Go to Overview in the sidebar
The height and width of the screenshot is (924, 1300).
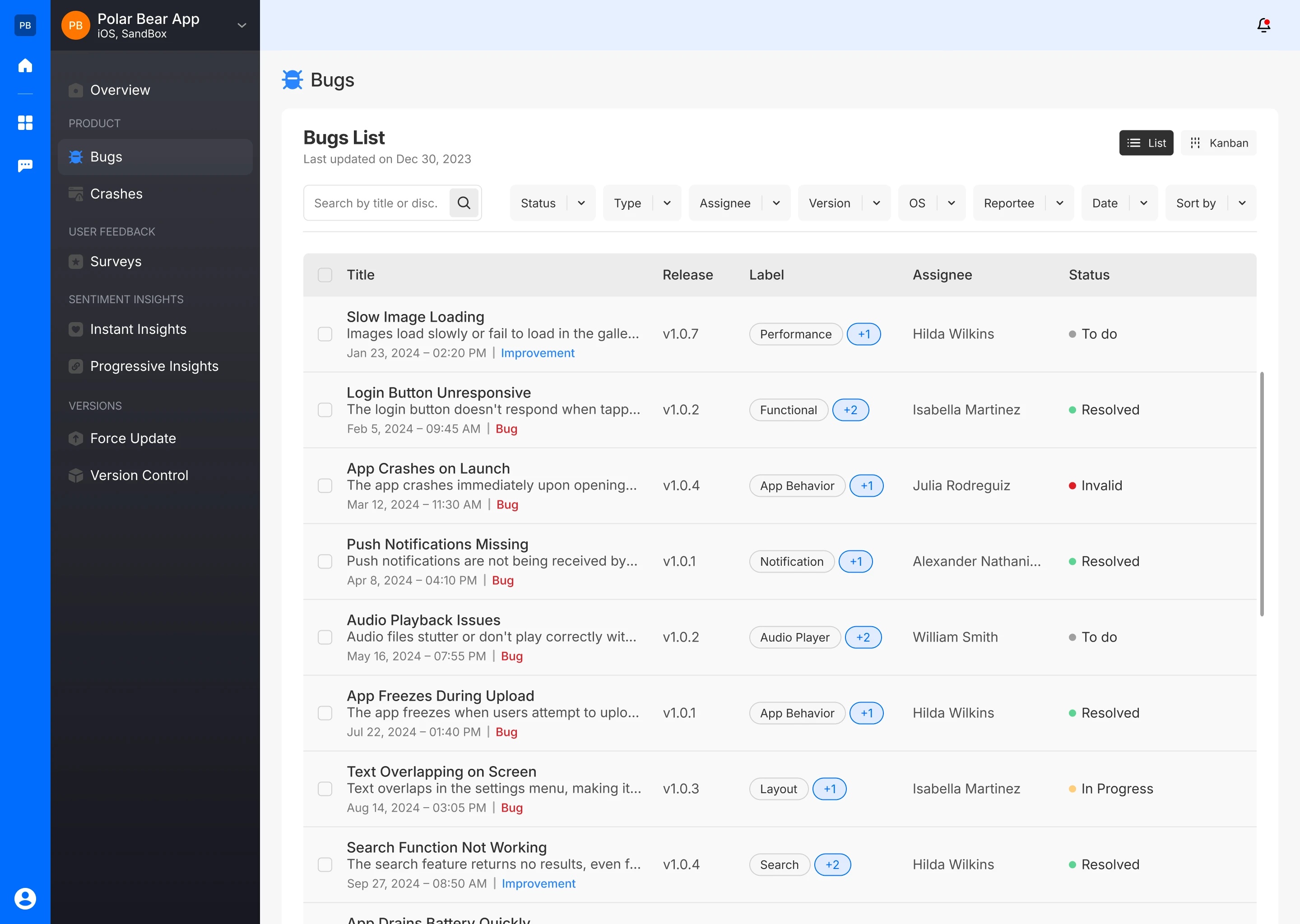pyautogui.click(x=155, y=91)
